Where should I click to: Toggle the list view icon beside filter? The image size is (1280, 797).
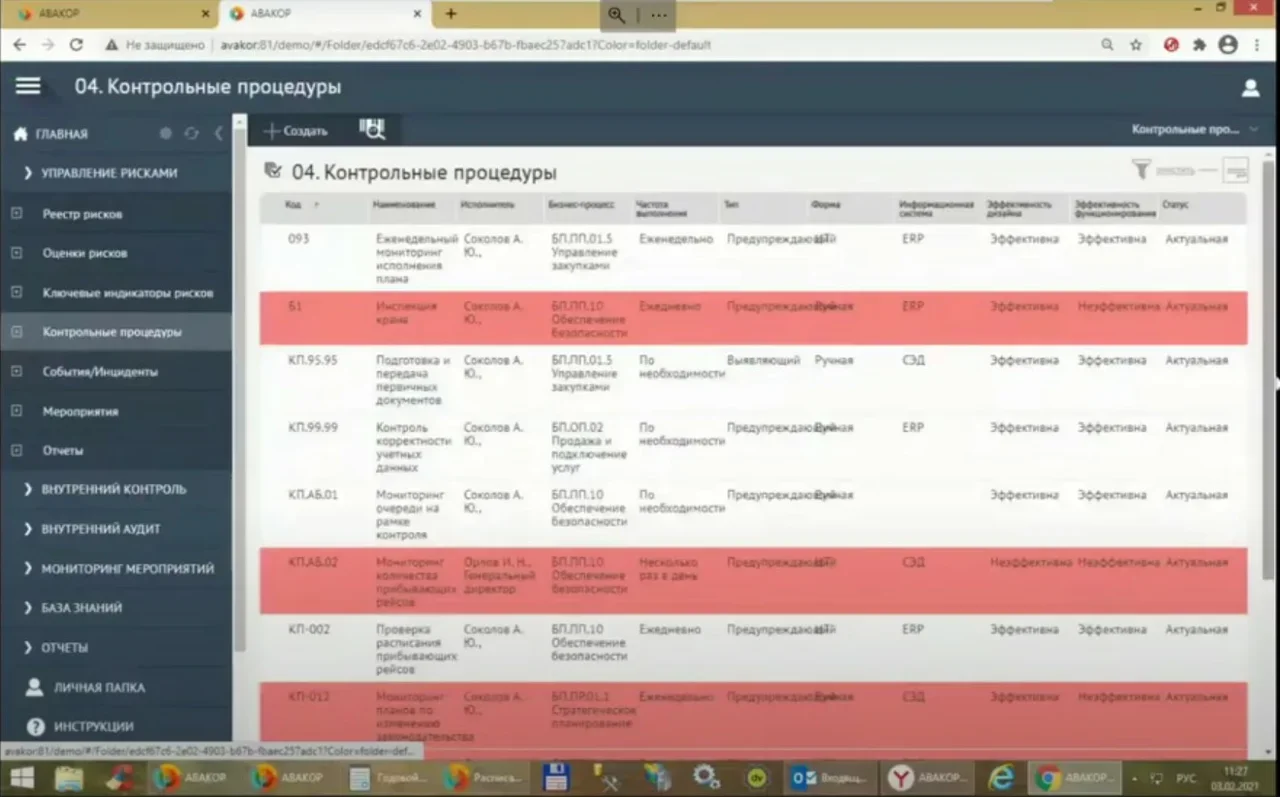coord(1236,170)
